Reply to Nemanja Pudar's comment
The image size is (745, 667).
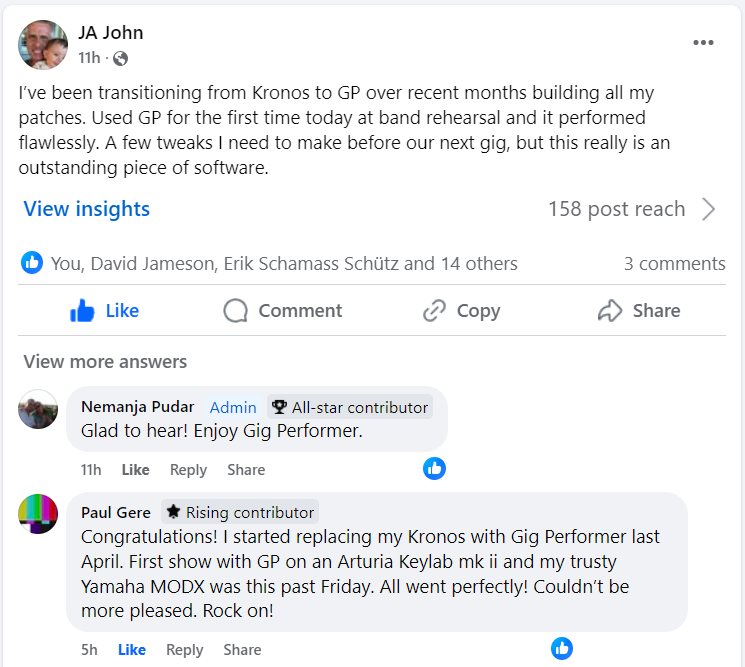(188, 469)
